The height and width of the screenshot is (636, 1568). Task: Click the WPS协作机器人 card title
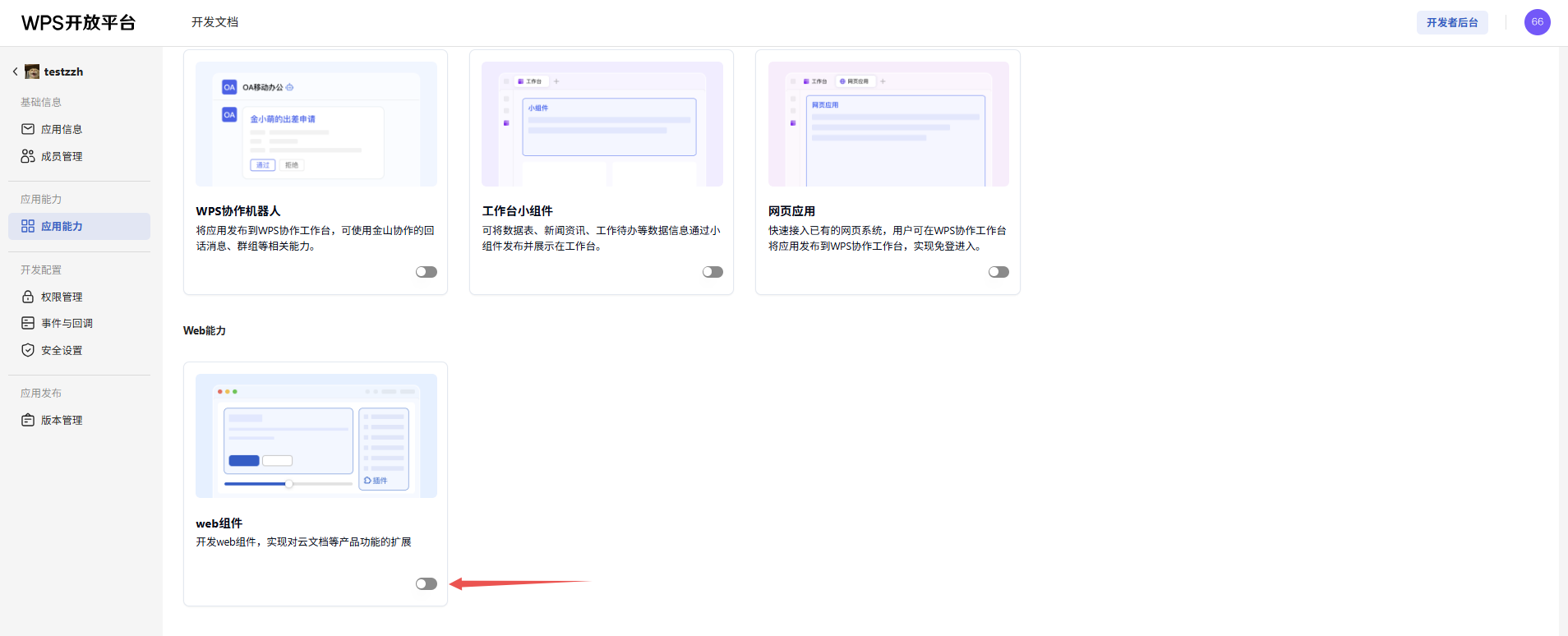[x=238, y=211]
